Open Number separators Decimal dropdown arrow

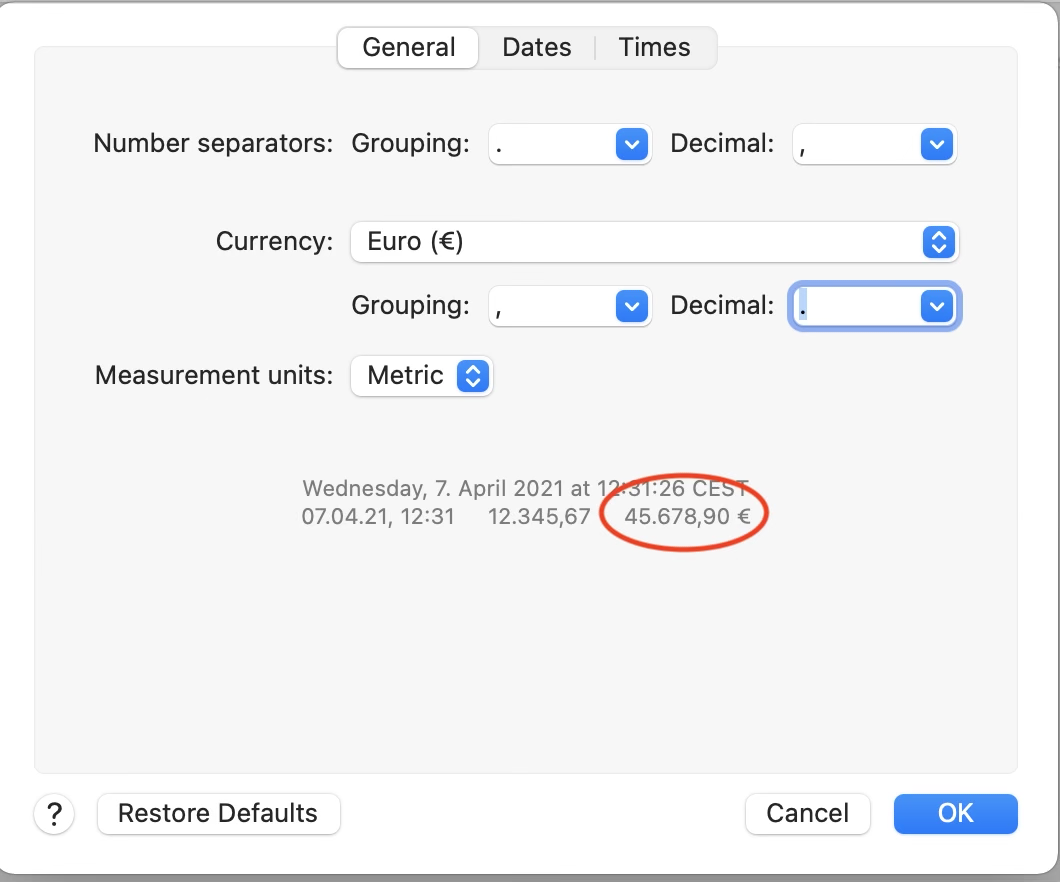pos(937,144)
